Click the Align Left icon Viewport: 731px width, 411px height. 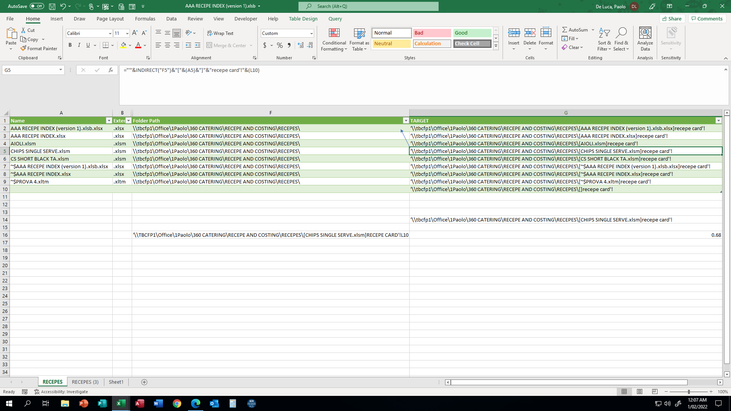(x=159, y=45)
